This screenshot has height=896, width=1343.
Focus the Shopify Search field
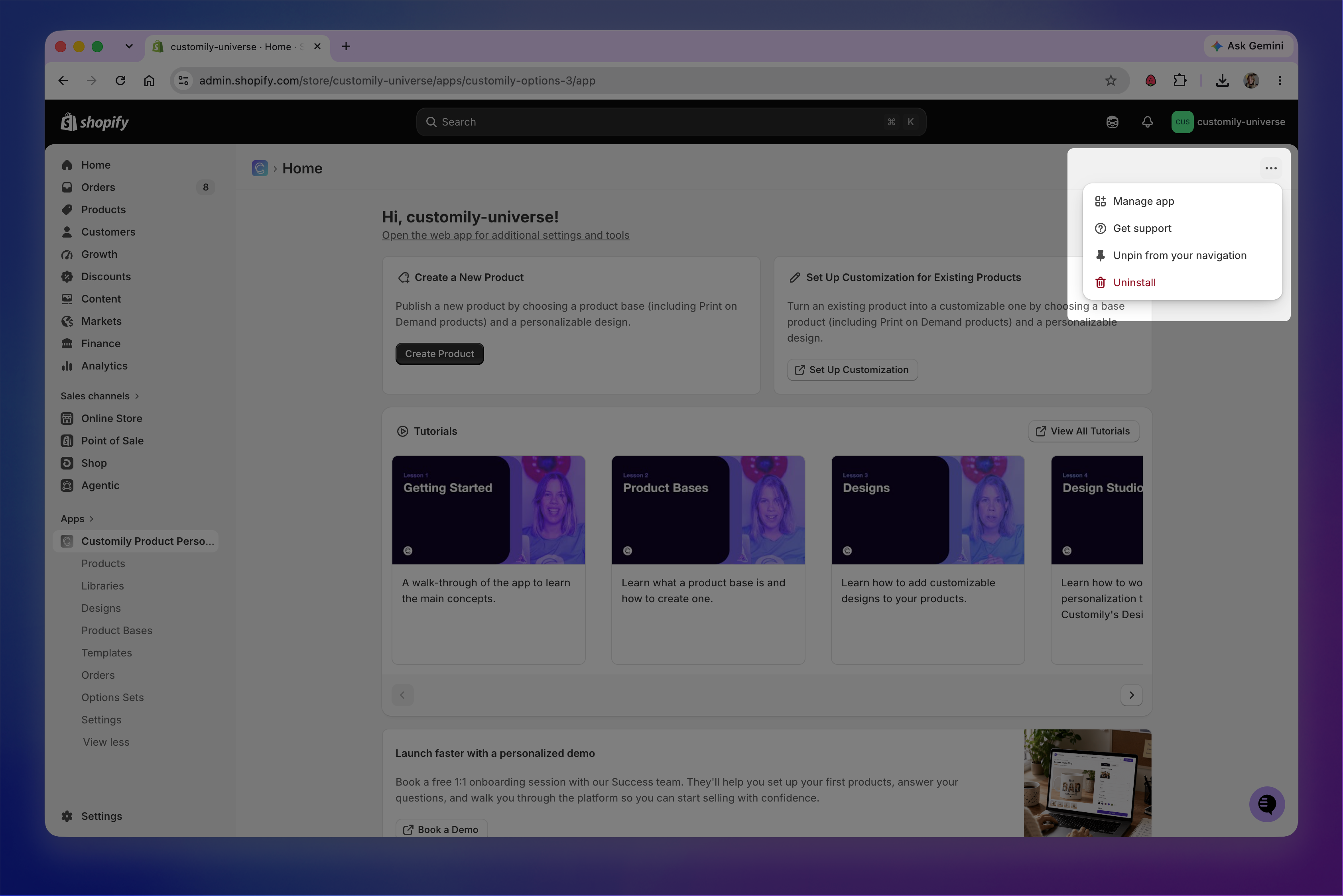pos(671,122)
